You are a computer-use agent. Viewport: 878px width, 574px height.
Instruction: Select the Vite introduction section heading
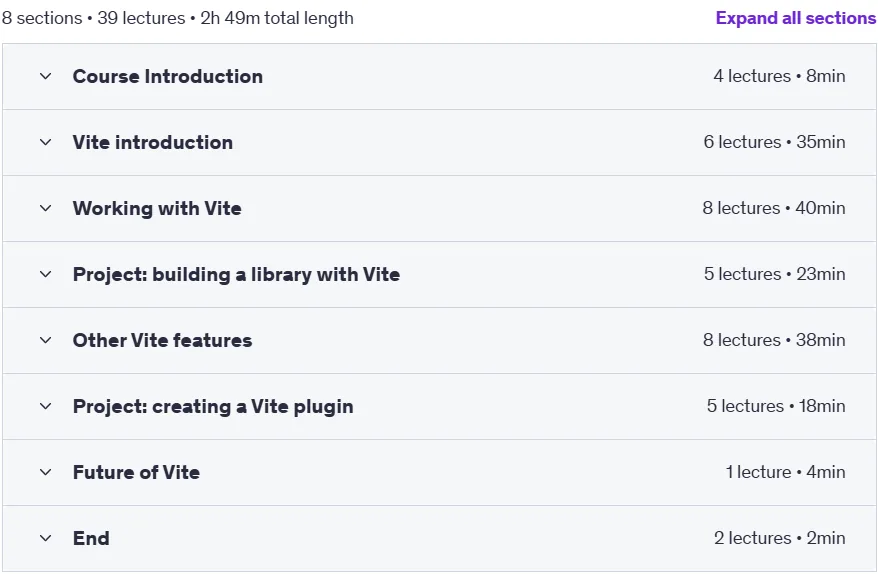(x=152, y=142)
